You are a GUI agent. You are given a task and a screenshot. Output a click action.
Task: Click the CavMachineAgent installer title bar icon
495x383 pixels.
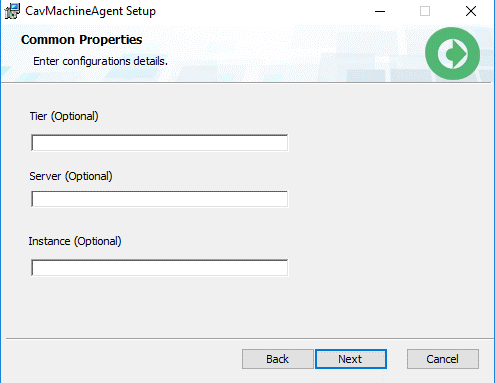(12, 11)
